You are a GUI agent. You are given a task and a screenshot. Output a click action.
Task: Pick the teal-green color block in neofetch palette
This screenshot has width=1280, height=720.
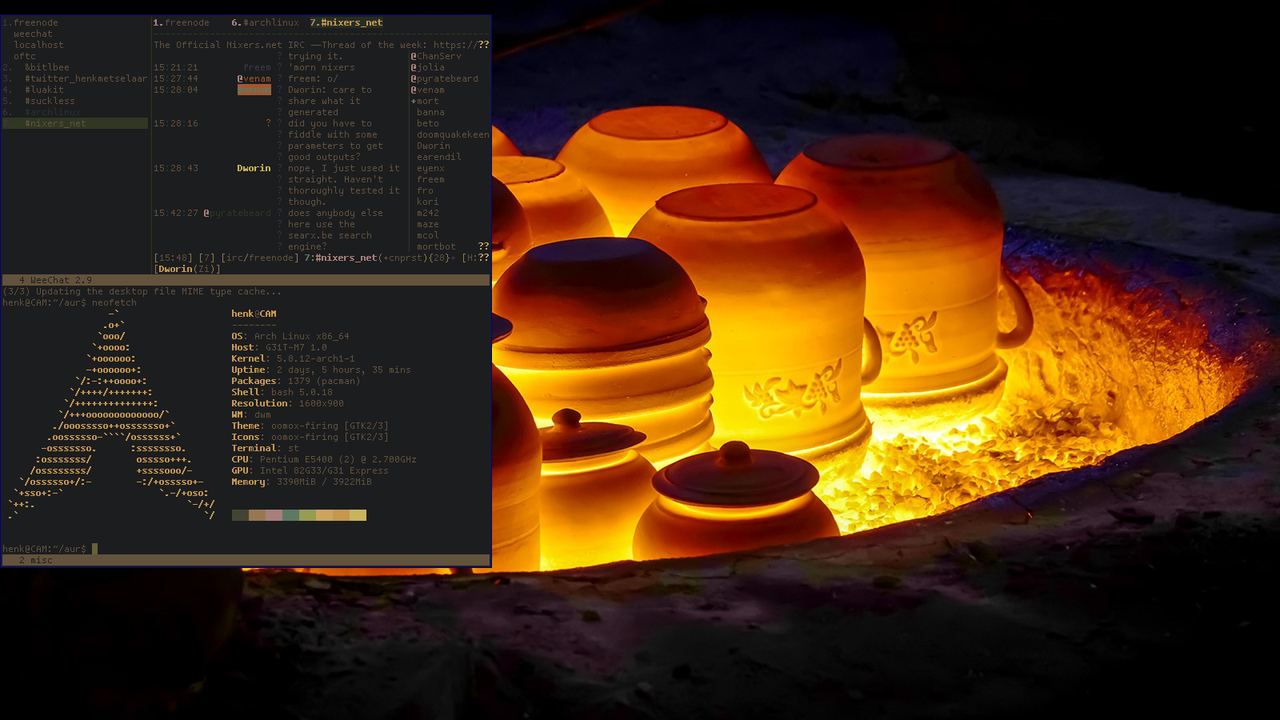coord(291,515)
